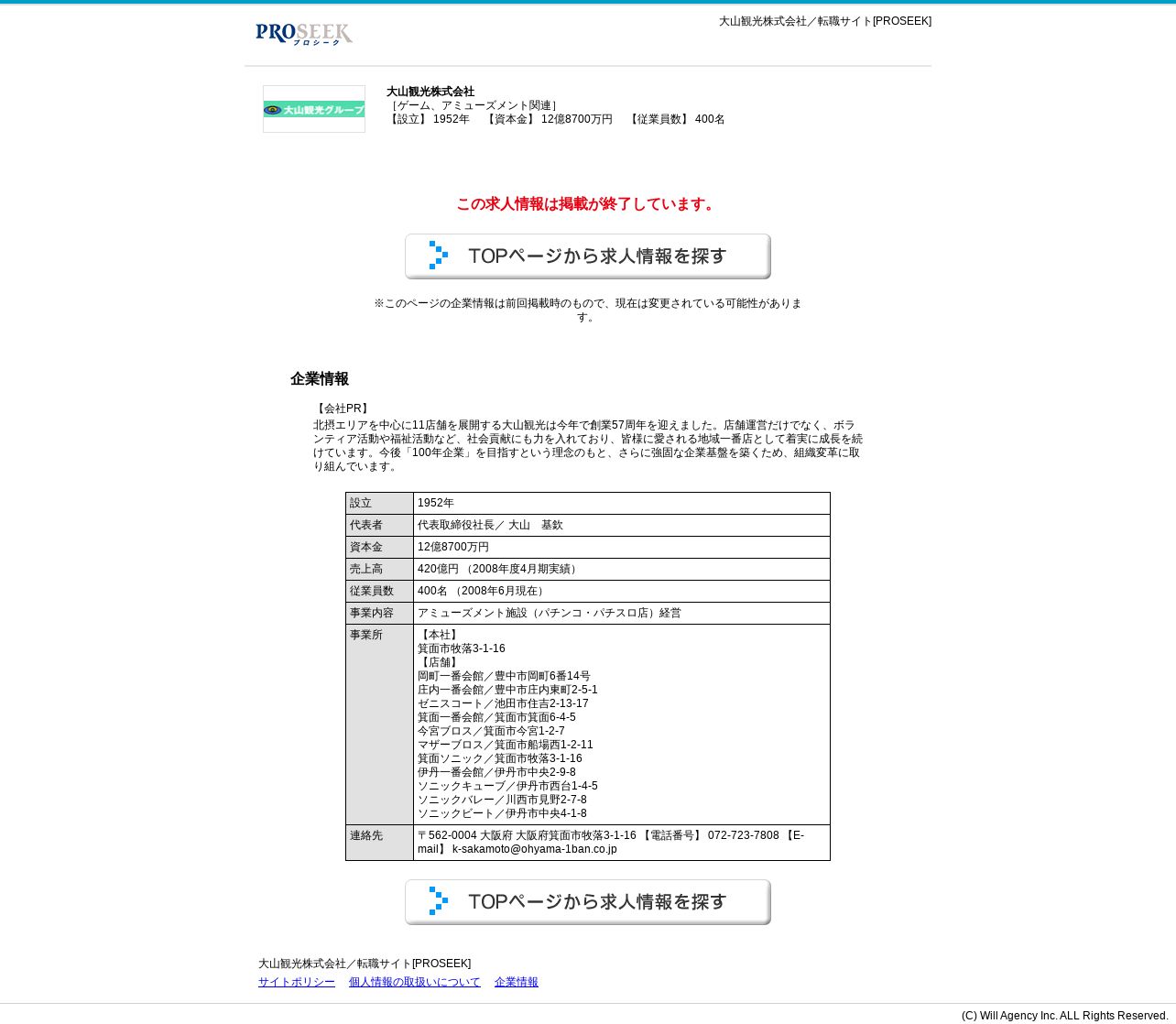Viewport: 1176px width, 1024px height.
Task: Click the 400名（2008年6月現在） cell
Action: pos(622,592)
